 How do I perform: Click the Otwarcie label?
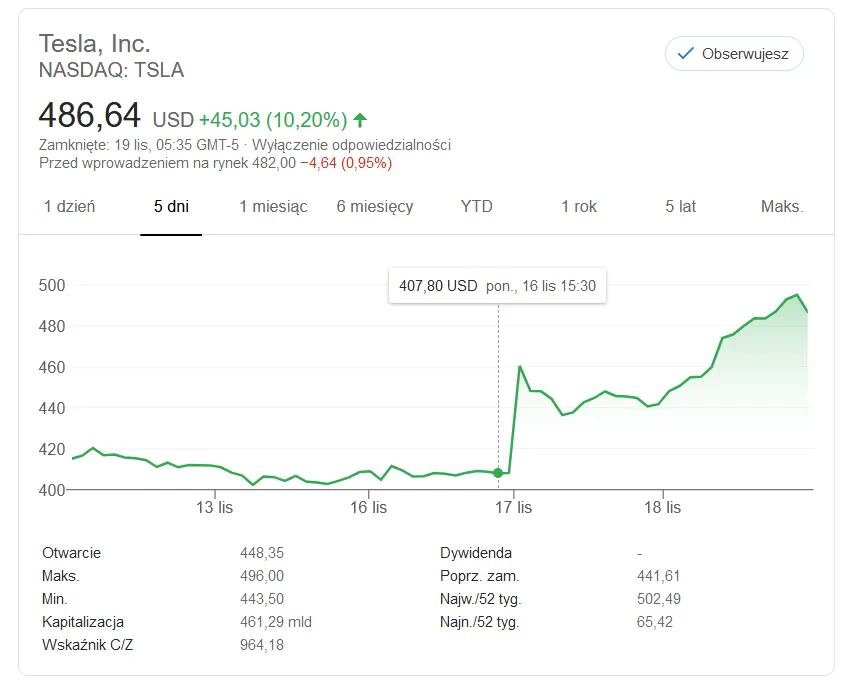[72, 553]
